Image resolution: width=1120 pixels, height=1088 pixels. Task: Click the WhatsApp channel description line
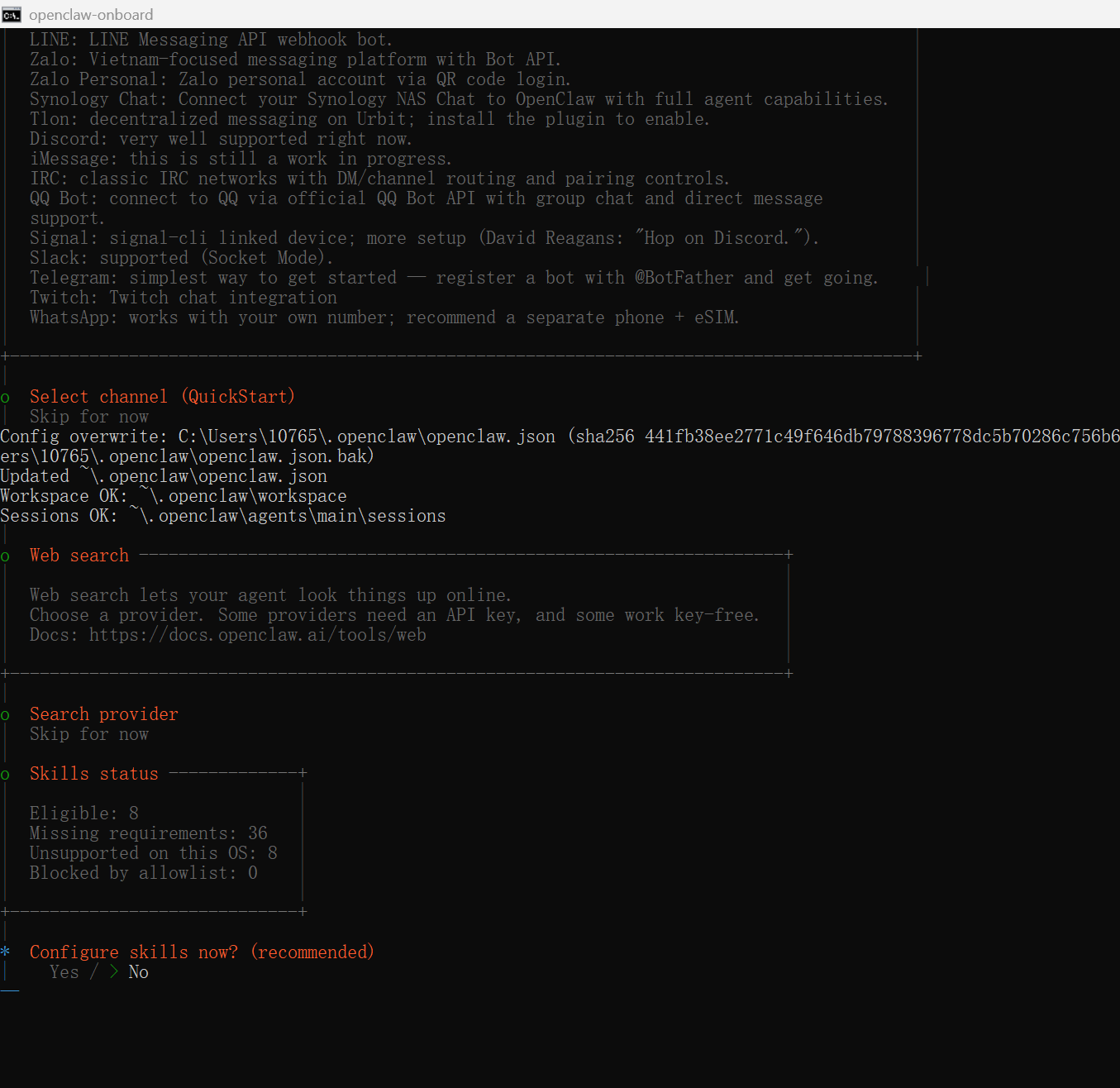tap(384, 317)
